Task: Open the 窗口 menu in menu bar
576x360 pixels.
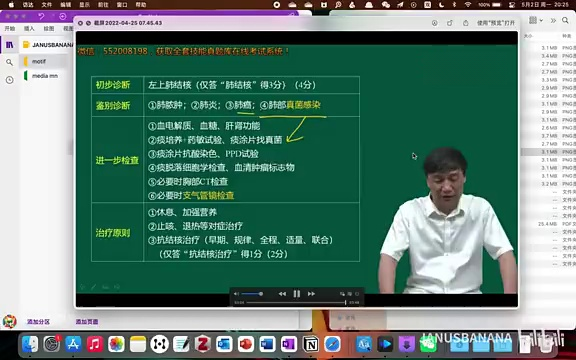Action: coord(122,5)
